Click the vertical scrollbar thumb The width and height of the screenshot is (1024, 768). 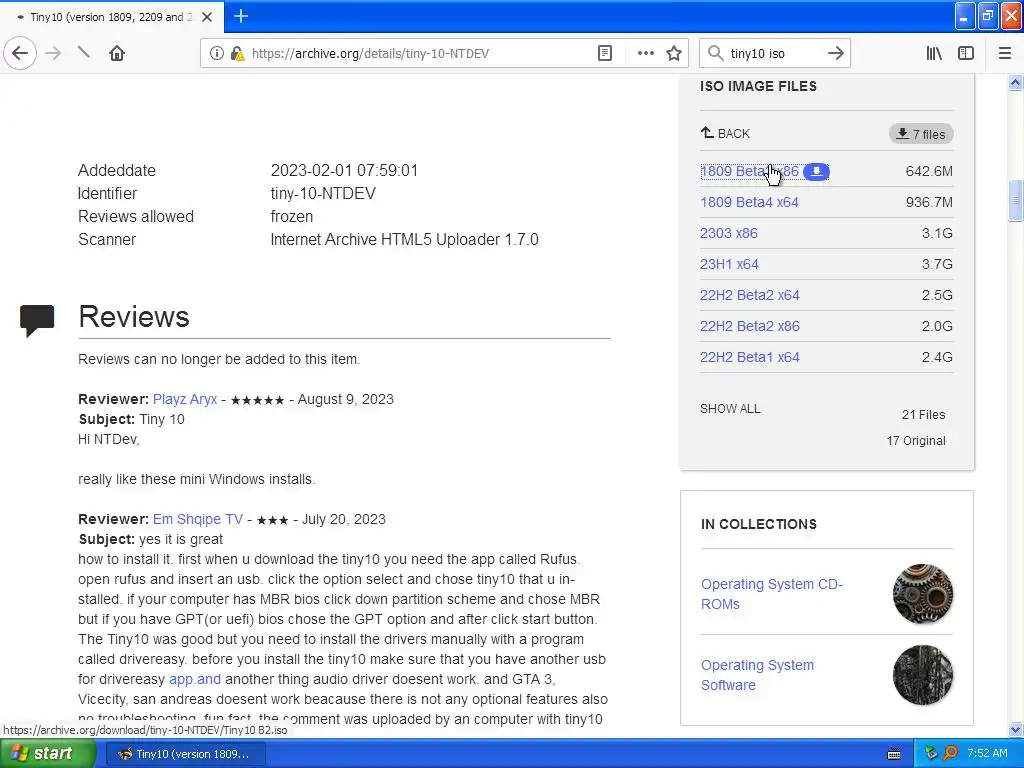(1016, 200)
